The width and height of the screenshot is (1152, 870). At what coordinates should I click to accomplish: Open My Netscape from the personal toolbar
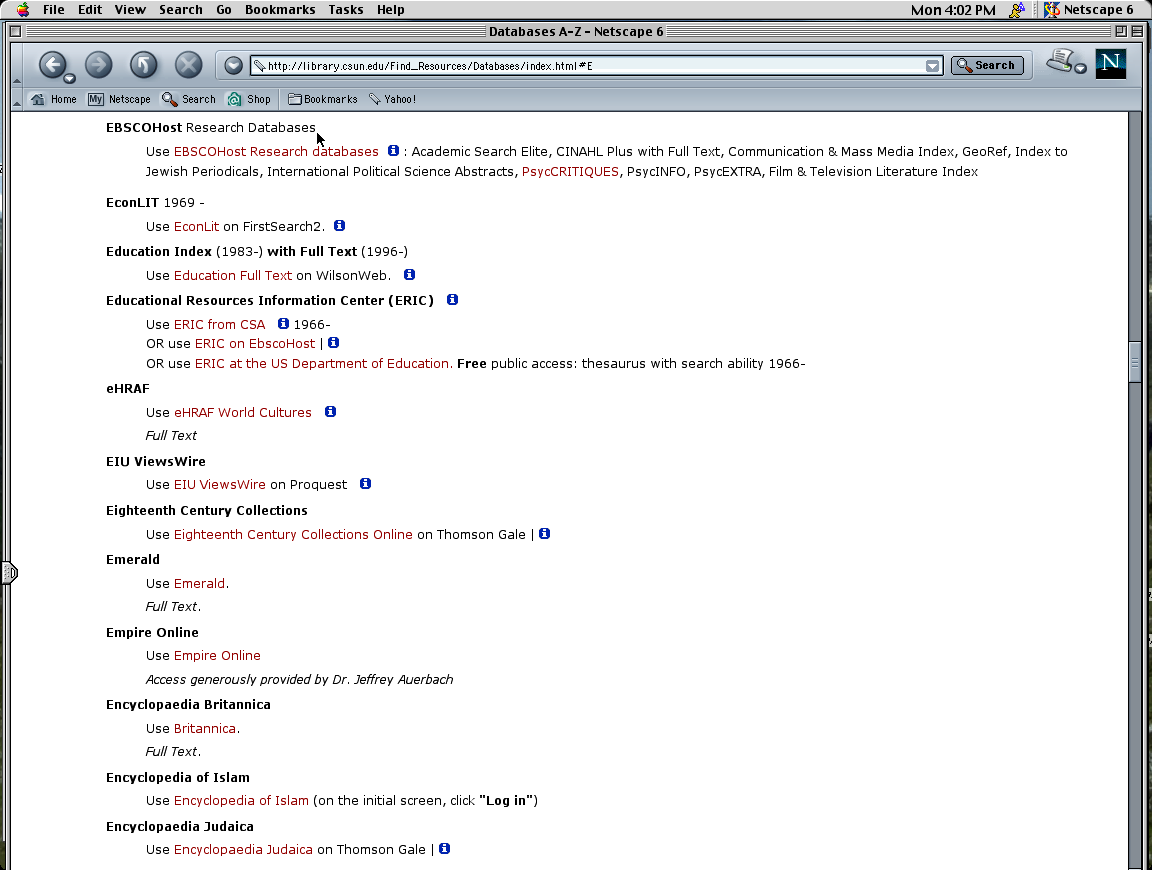click(119, 99)
